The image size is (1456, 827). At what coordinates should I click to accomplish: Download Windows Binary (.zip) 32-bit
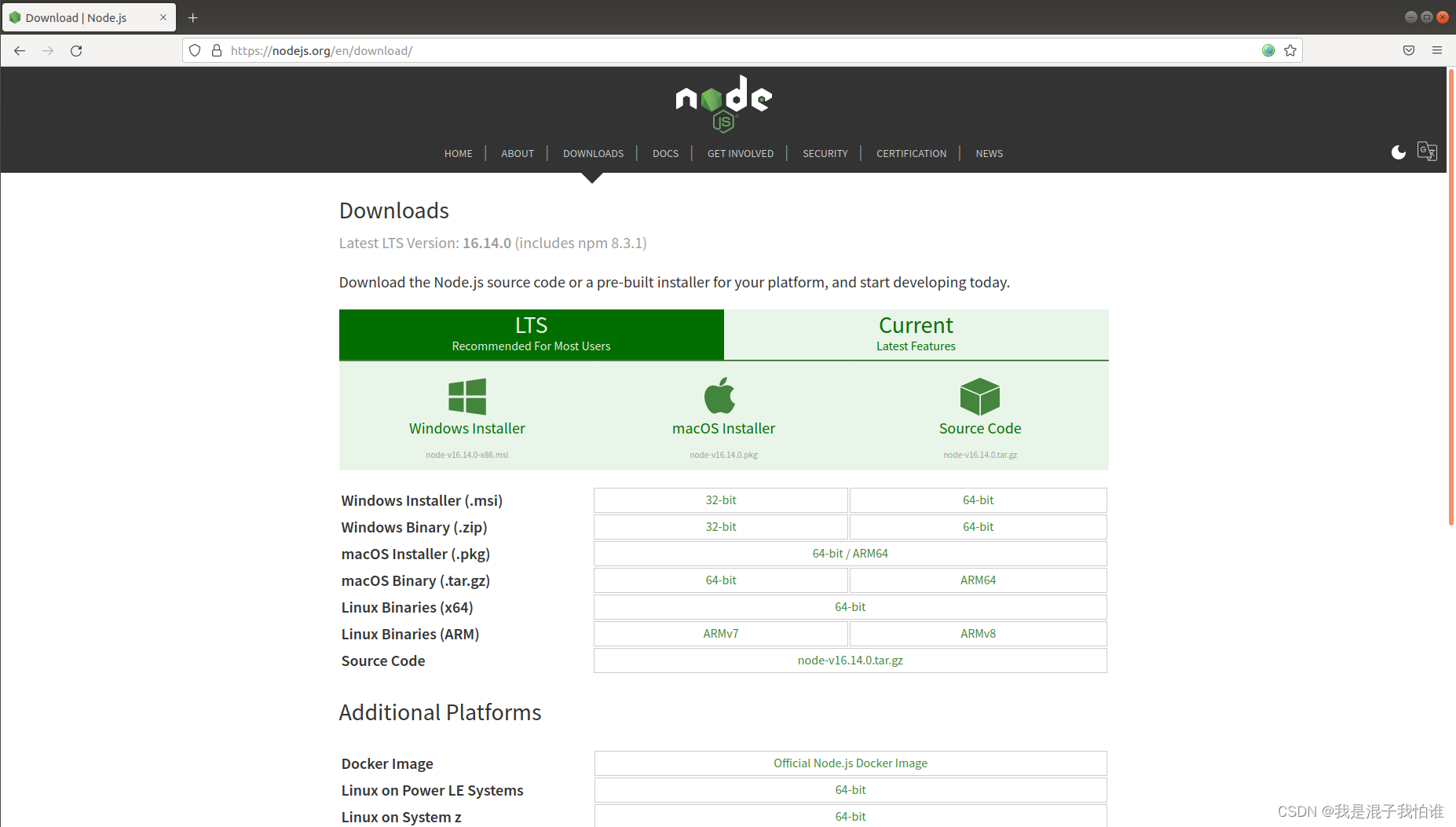(721, 527)
